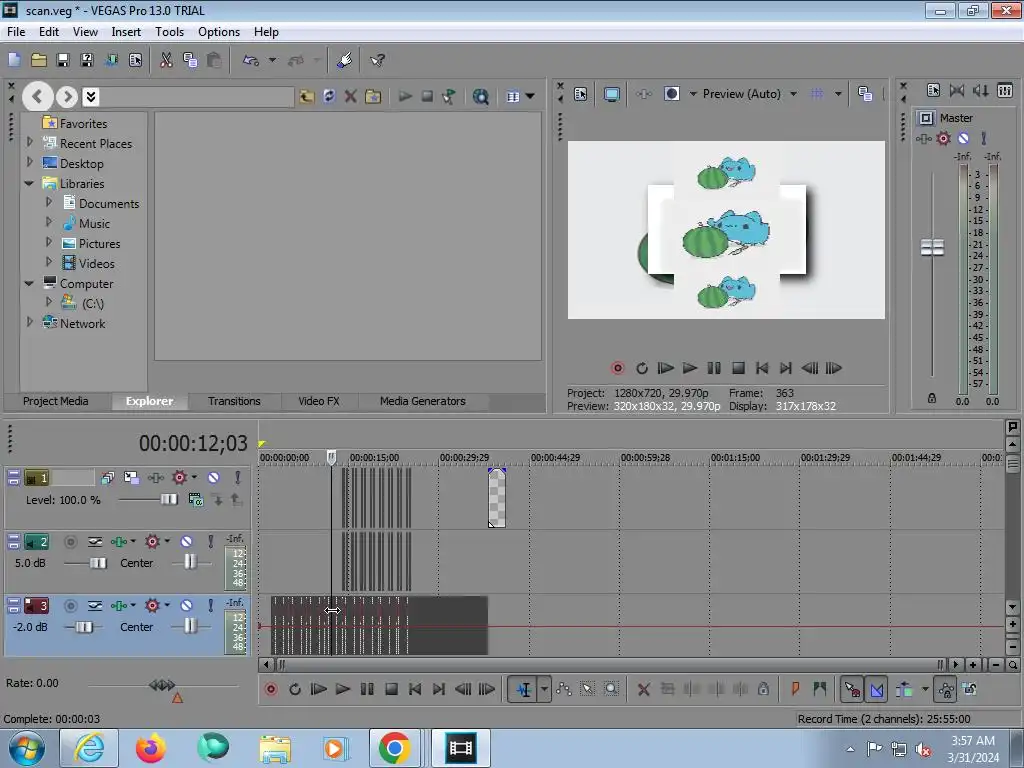This screenshot has width=1024, height=768.
Task: Click the Explorer Back navigation arrow
Action: (x=37, y=97)
